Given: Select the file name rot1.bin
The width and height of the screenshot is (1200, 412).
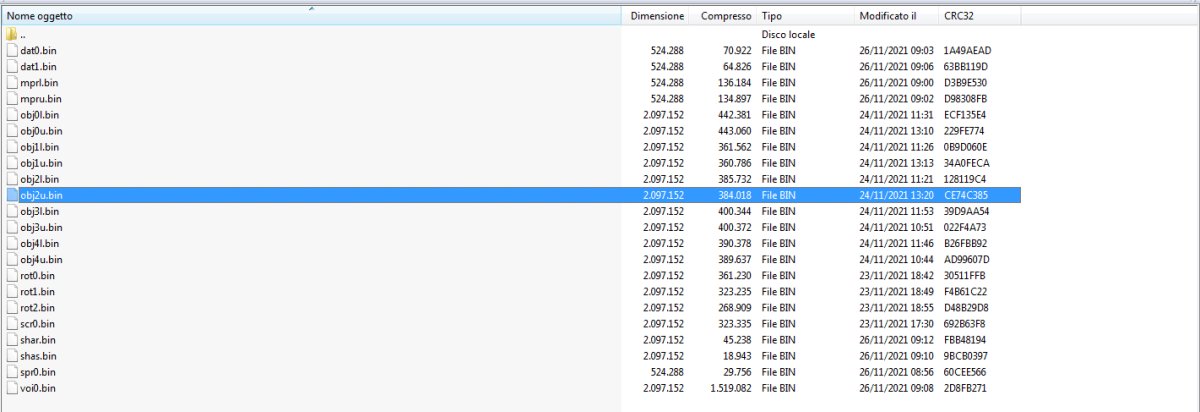Looking at the screenshot, I should [x=37, y=291].
